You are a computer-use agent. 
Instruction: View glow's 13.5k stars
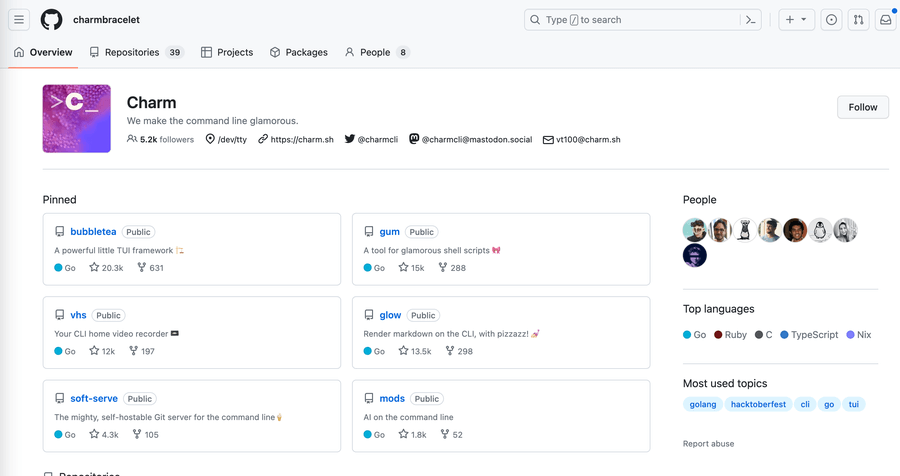415,351
